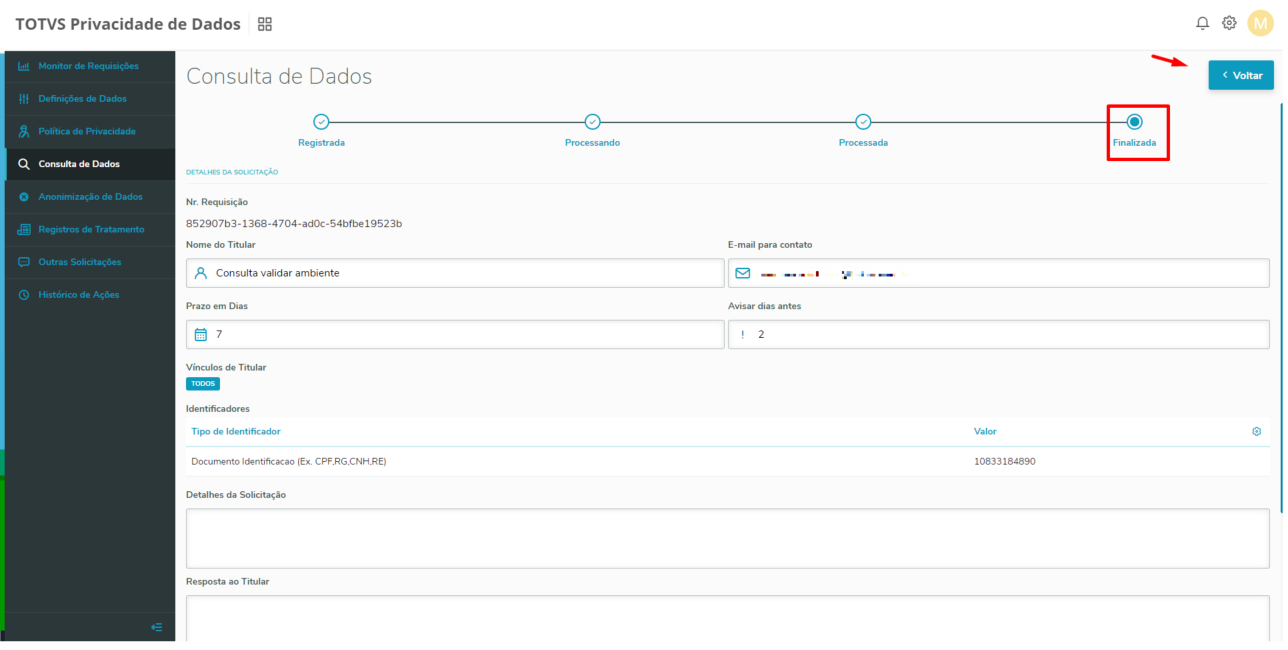Click the Processada step circle

(863, 122)
